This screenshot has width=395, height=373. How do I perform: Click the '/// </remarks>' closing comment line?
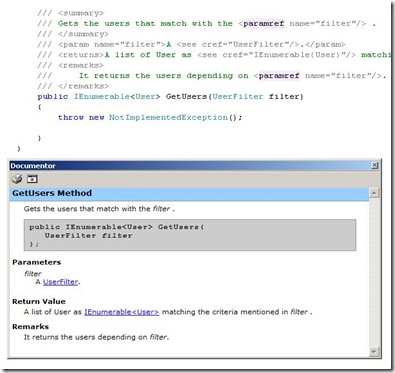click(x=73, y=86)
